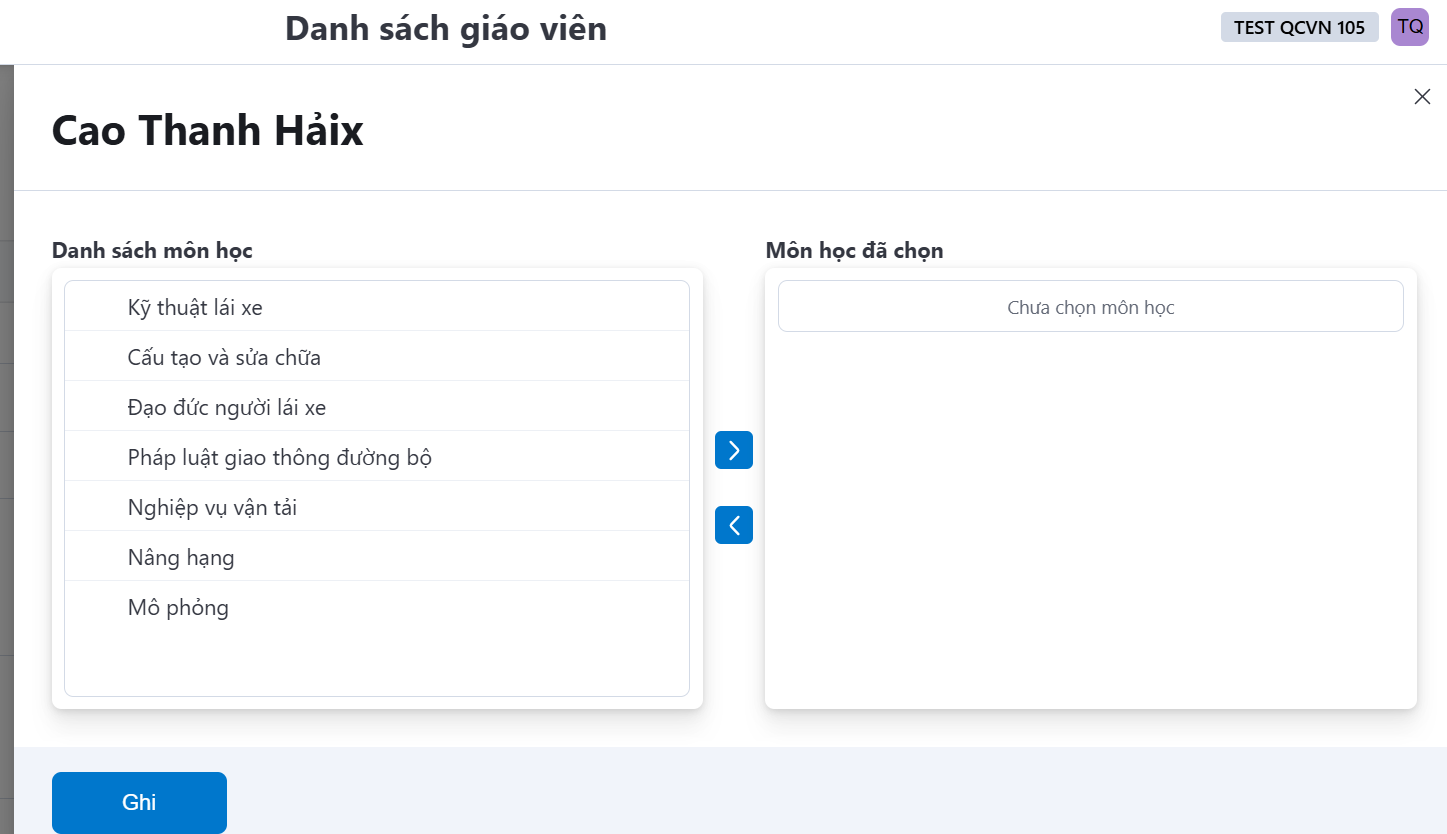Choose the Nâng hạng subject
This screenshot has width=1447, height=834.
click(x=377, y=557)
